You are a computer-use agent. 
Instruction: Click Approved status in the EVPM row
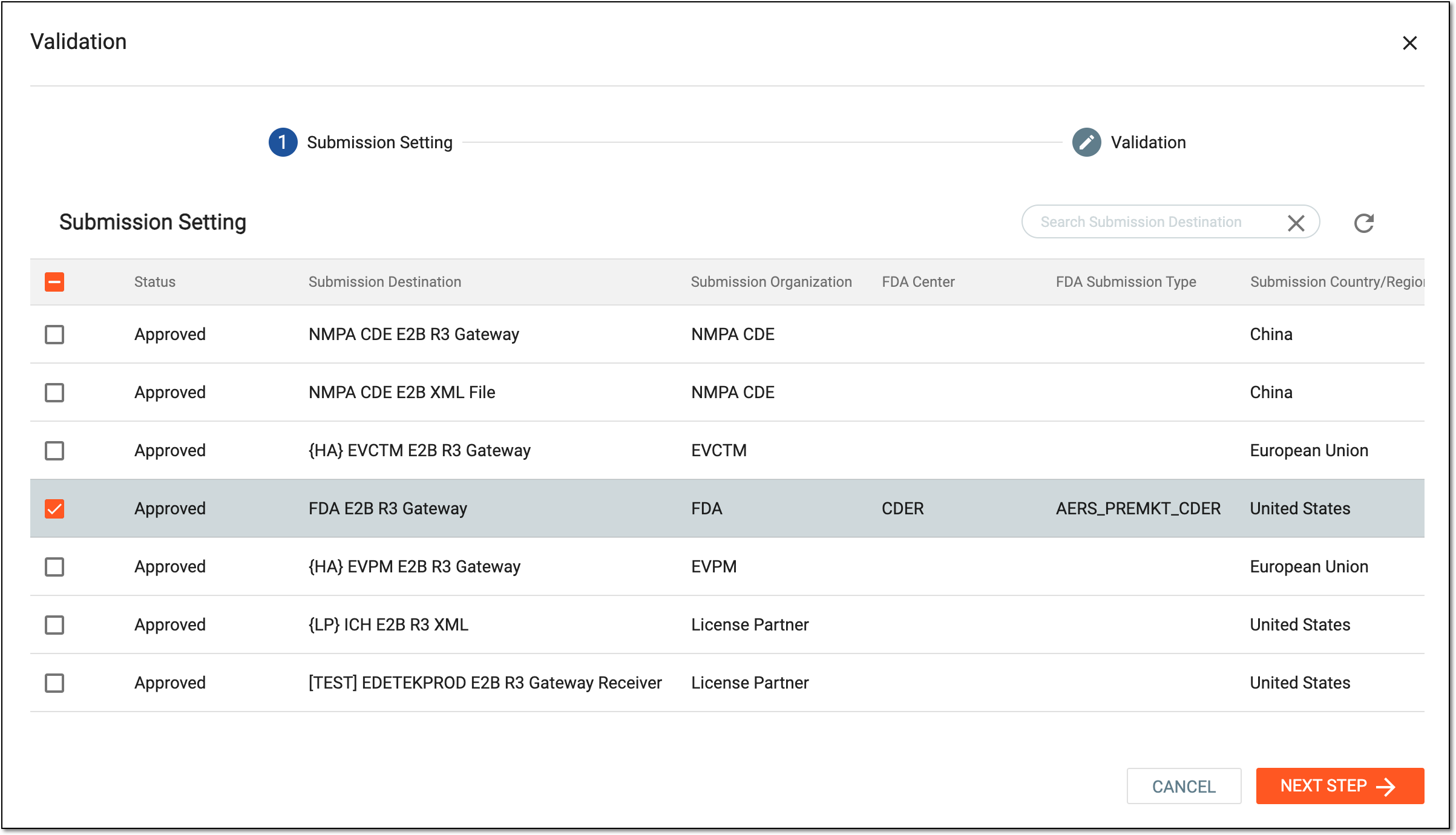(170, 567)
